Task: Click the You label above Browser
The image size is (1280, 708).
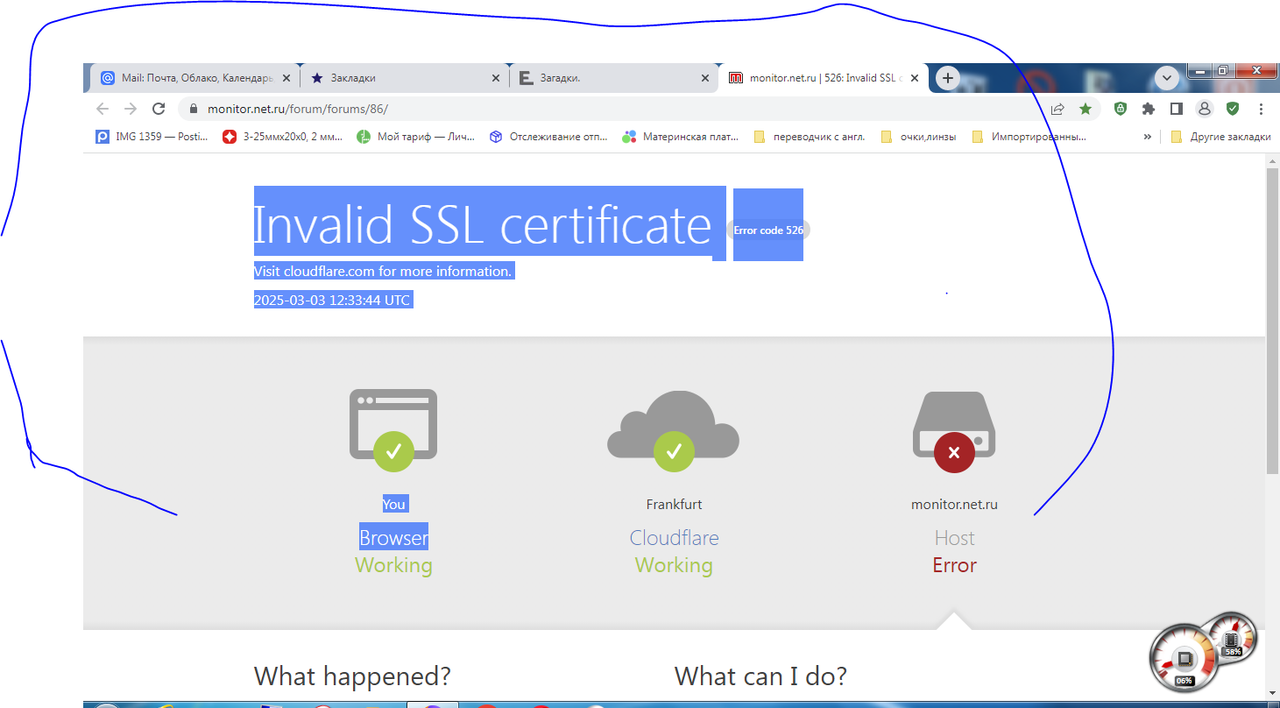Action: [x=394, y=504]
